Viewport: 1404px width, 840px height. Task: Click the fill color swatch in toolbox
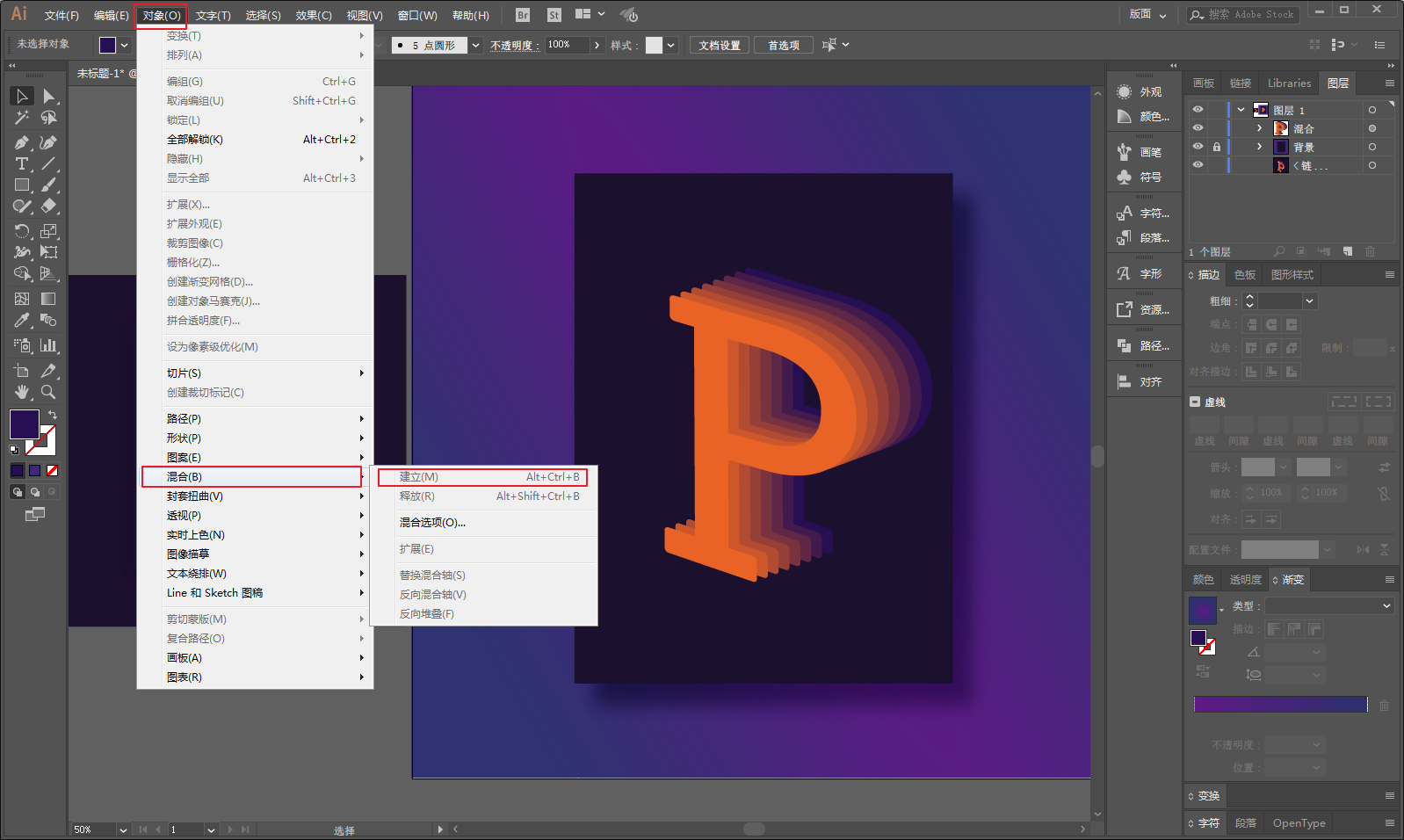(x=24, y=424)
